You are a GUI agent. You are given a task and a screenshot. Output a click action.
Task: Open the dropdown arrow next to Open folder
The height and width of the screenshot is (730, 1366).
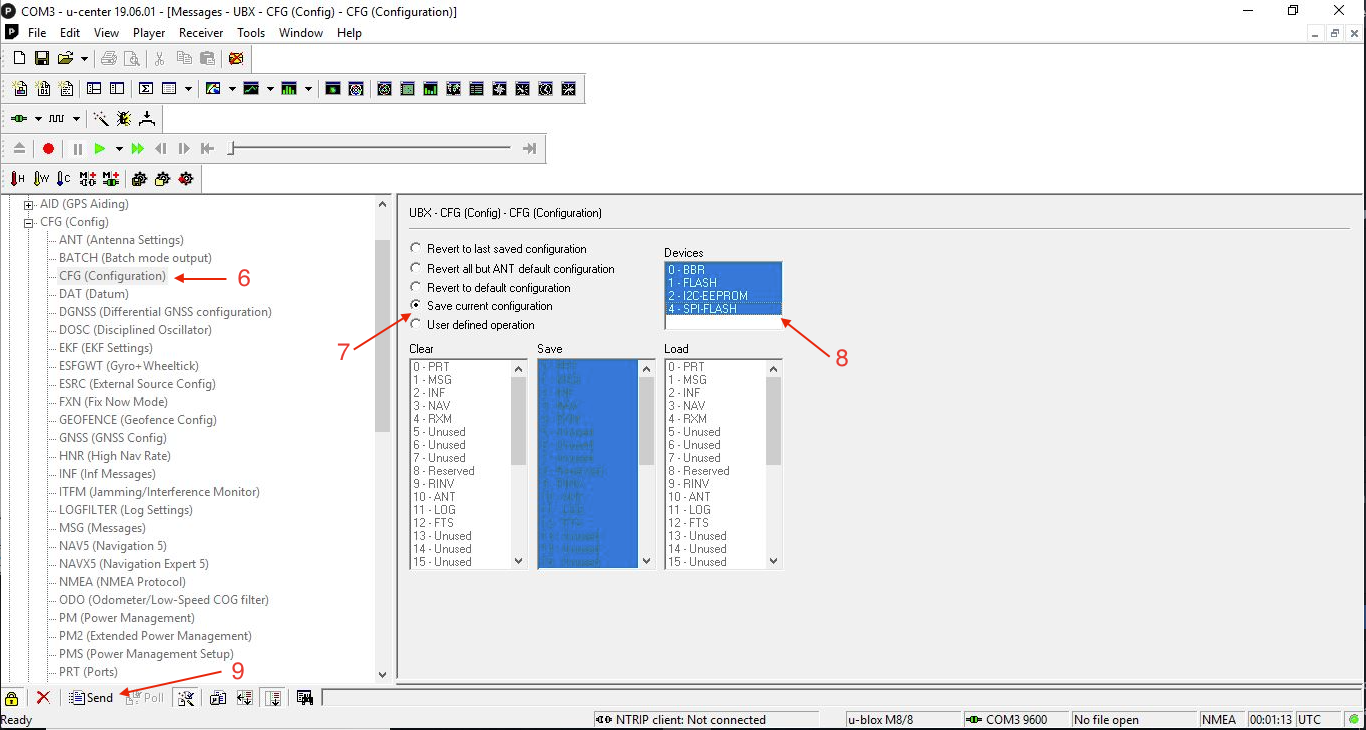(84, 59)
